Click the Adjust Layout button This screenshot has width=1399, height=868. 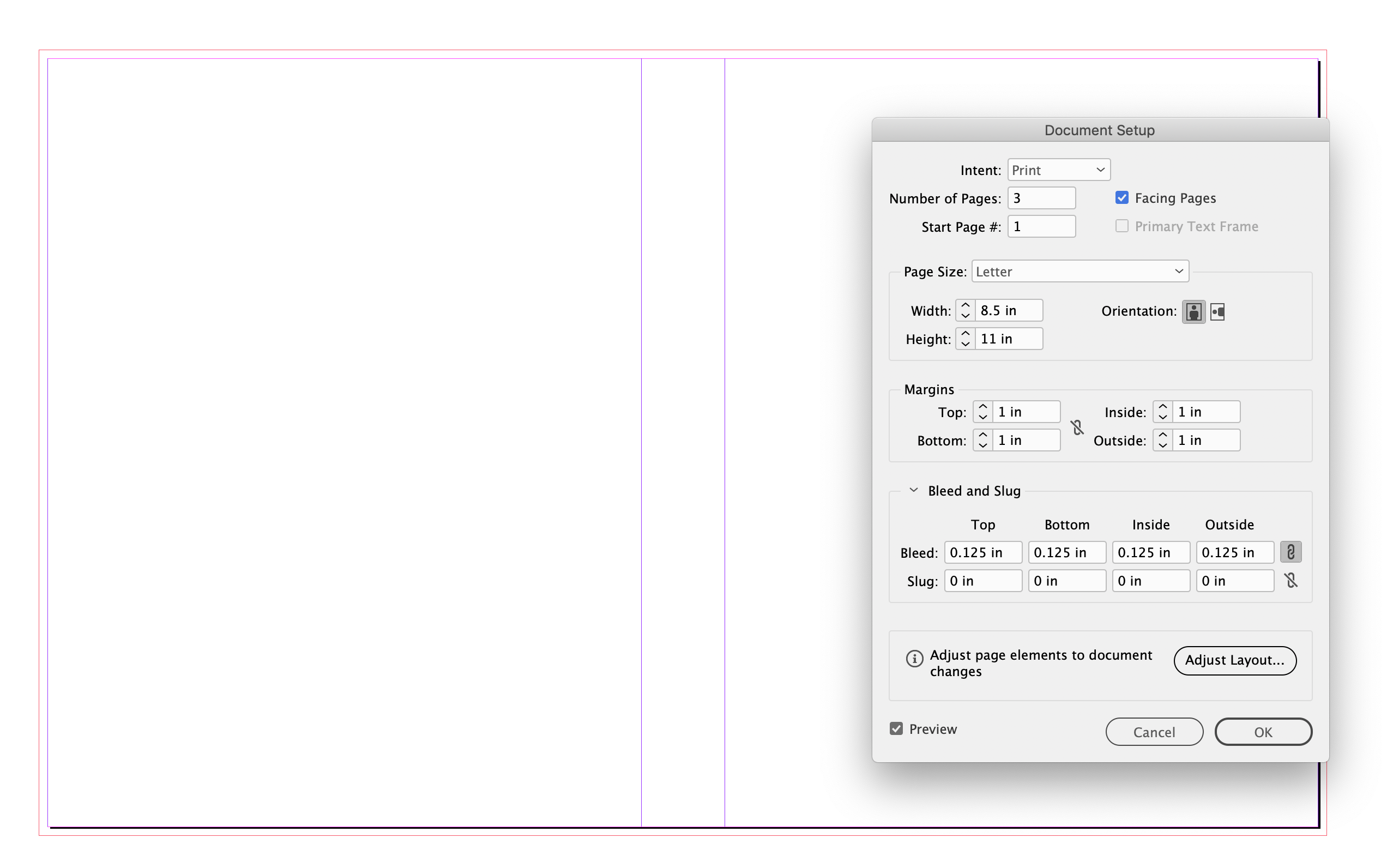(x=1234, y=660)
